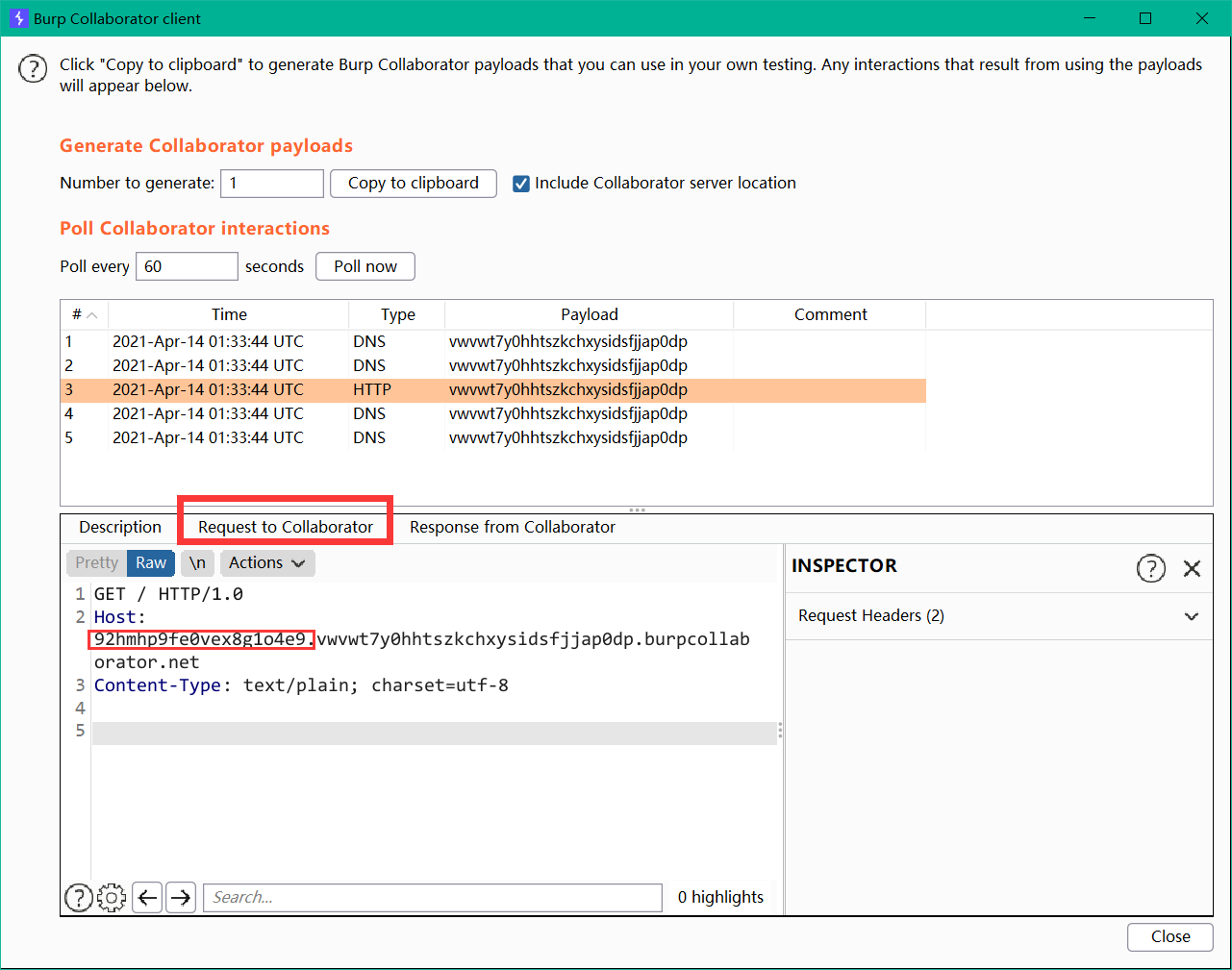The height and width of the screenshot is (970, 1232).
Task: Select interaction row 3 HTTP entry
Action: pos(493,389)
